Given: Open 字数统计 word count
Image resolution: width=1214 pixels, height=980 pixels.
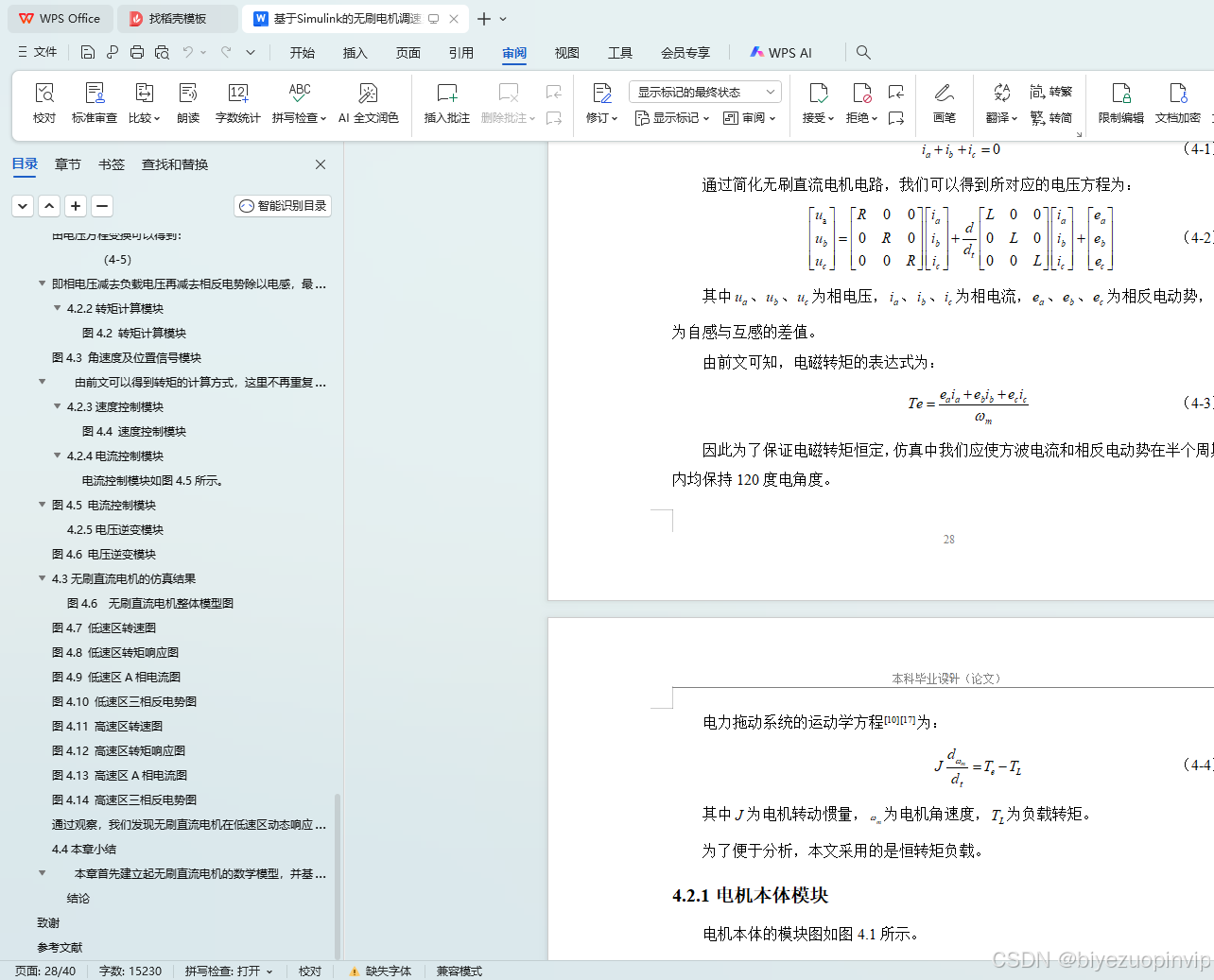Looking at the screenshot, I should [237, 102].
